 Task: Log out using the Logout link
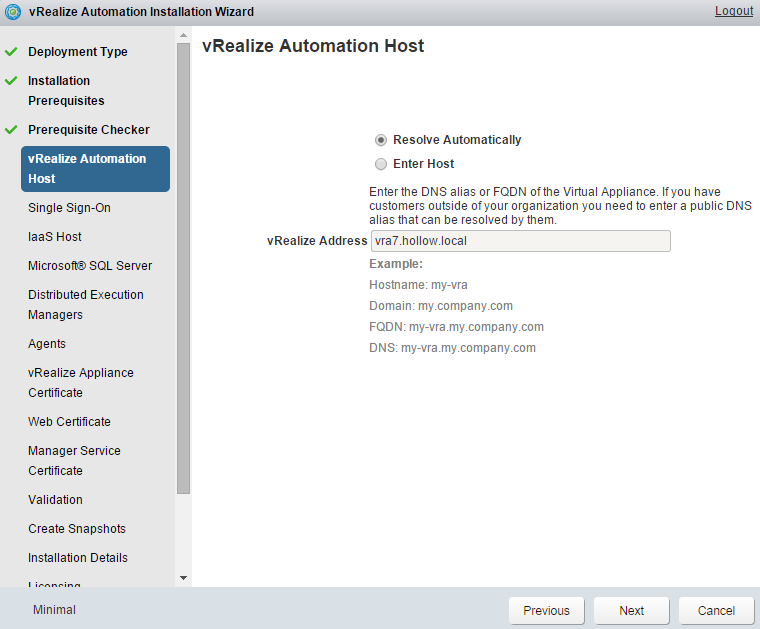coord(733,11)
